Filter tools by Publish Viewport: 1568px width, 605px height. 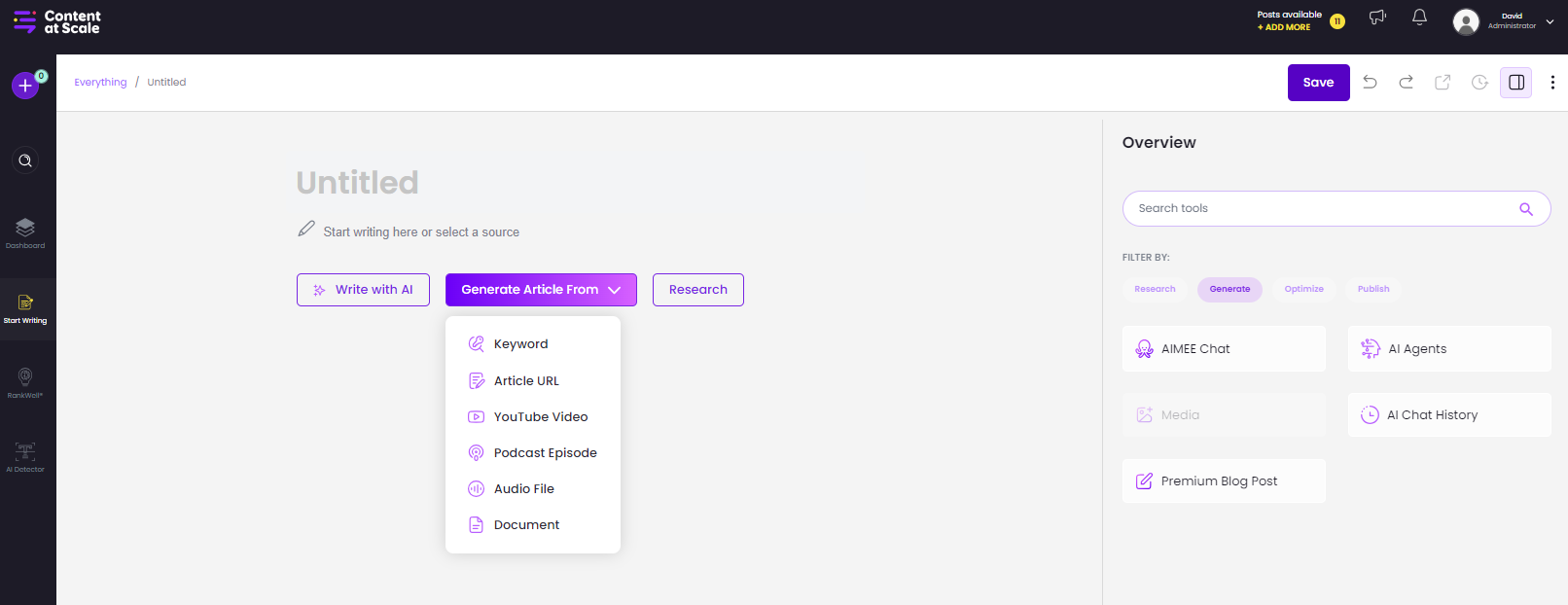(x=1373, y=289)
